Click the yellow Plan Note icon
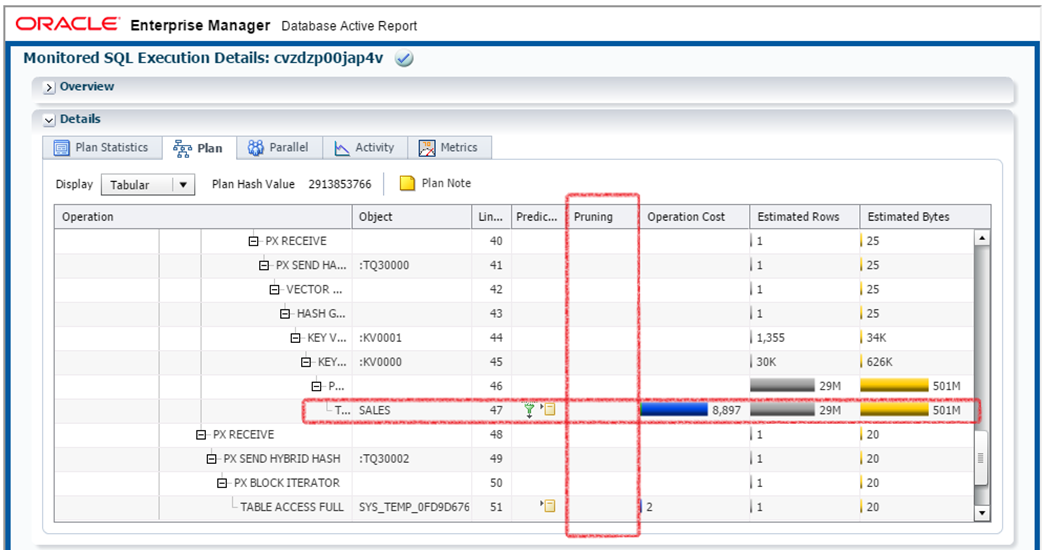The image size is (1046, 555). tap(407, 183)
